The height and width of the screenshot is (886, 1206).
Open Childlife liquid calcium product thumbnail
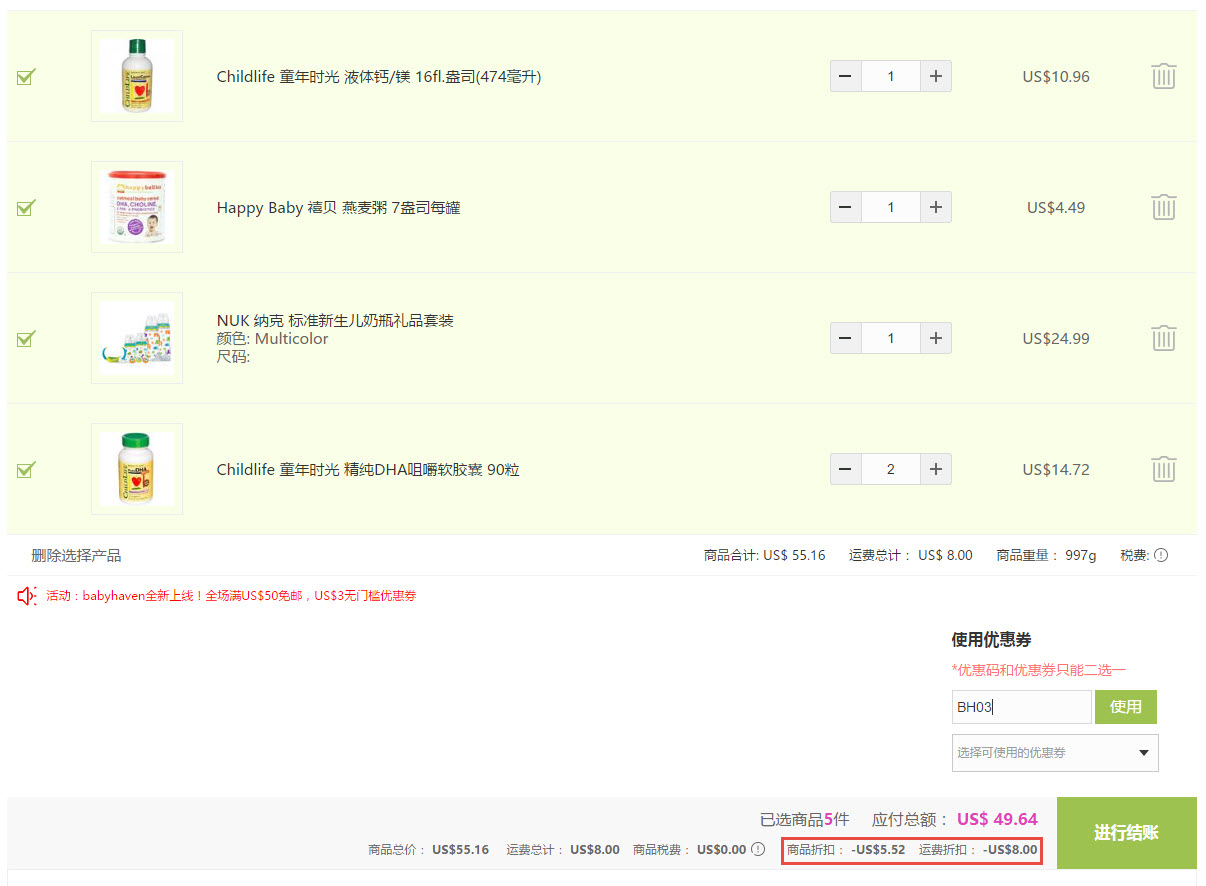(x=137, y=76)
